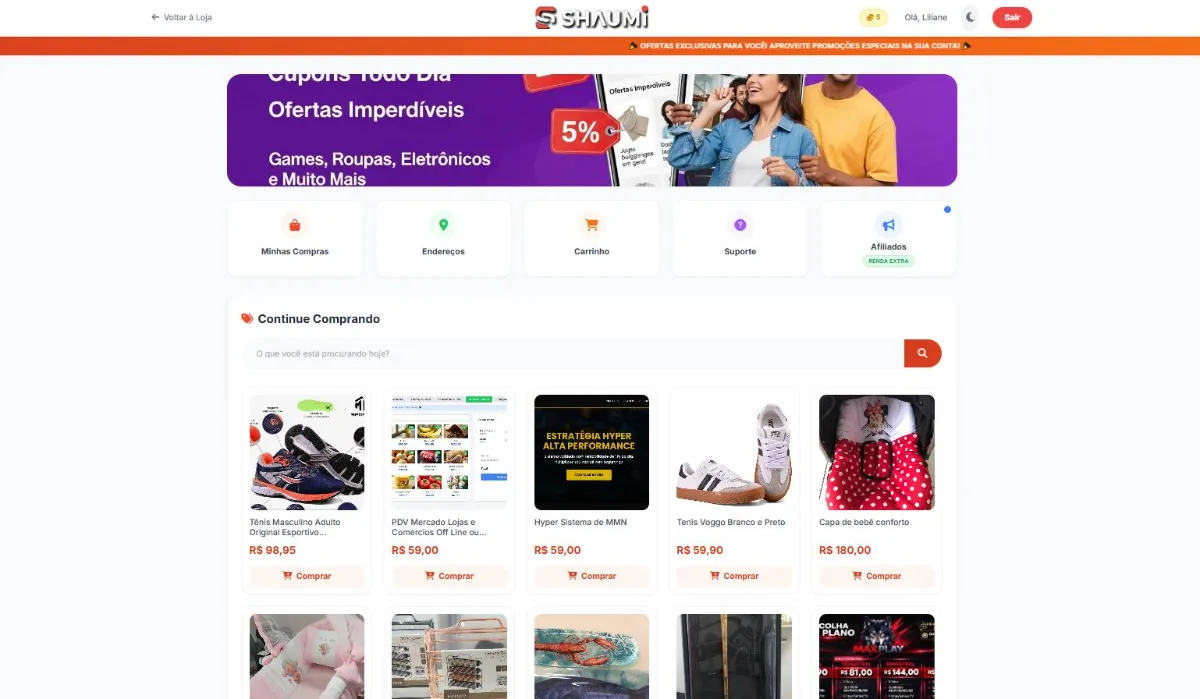Click the SHAUMI logo
This screenshot has height=699, width=1200.
coord(592,17)
